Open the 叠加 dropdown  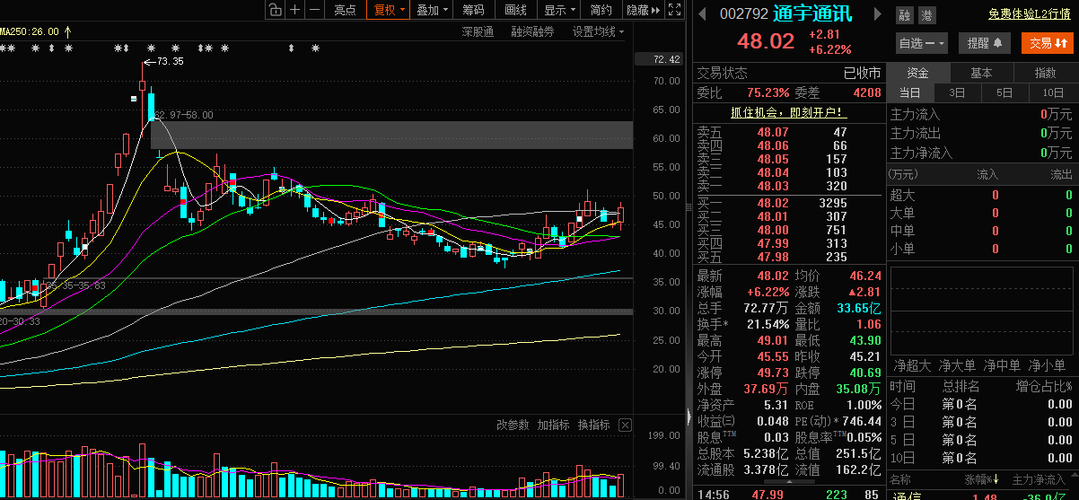(432, 10)
